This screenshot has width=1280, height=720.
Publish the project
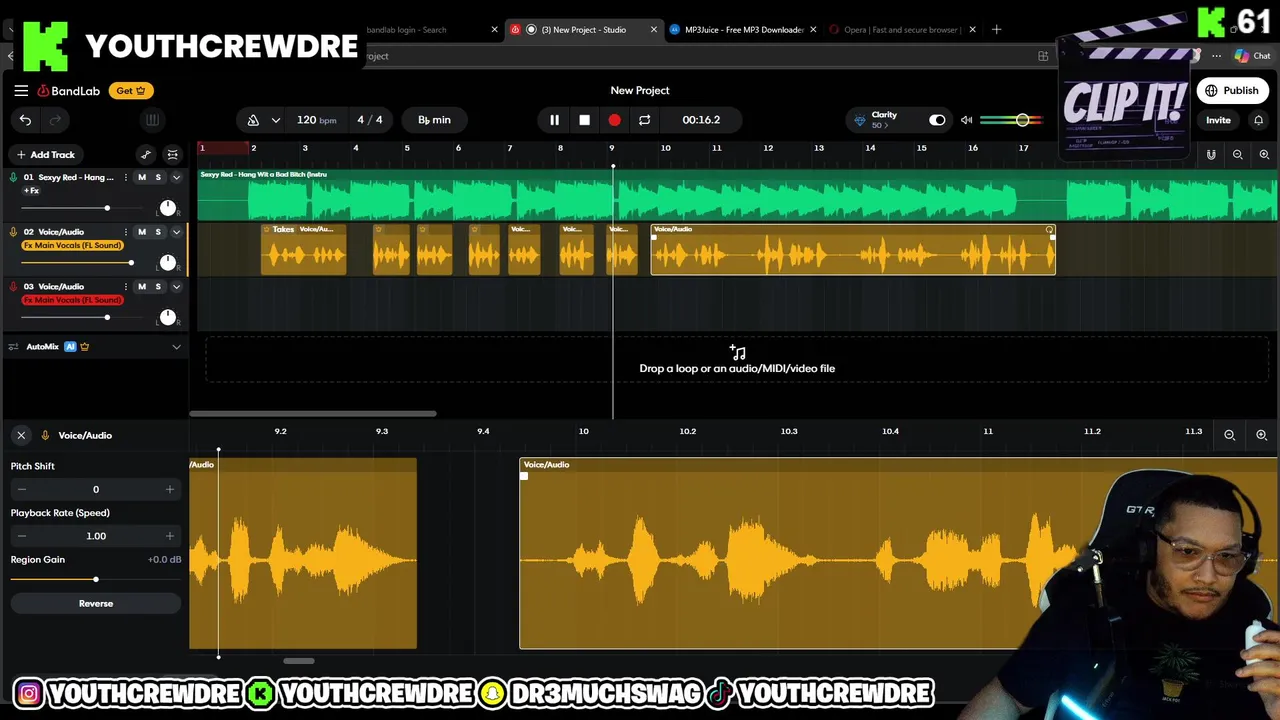1231,91
